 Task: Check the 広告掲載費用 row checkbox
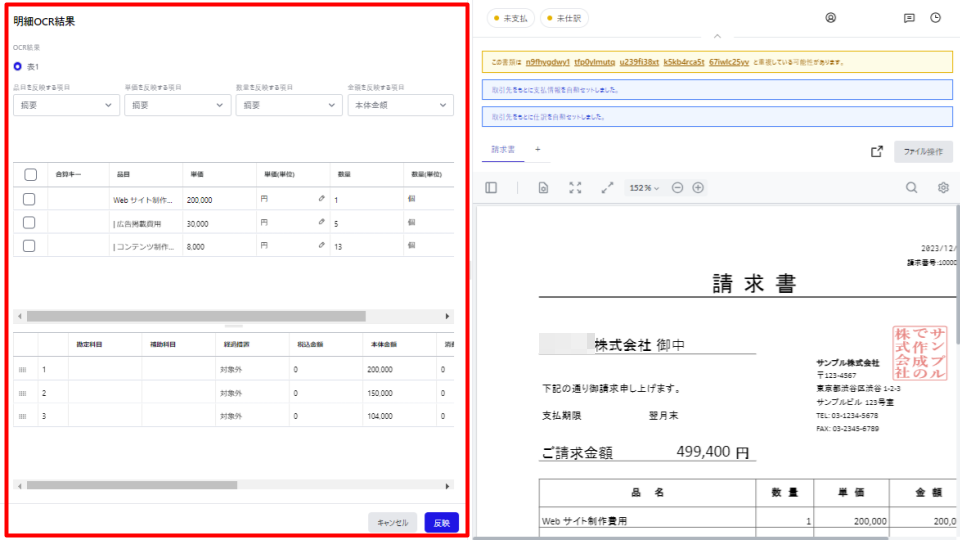tap(29, 222)
